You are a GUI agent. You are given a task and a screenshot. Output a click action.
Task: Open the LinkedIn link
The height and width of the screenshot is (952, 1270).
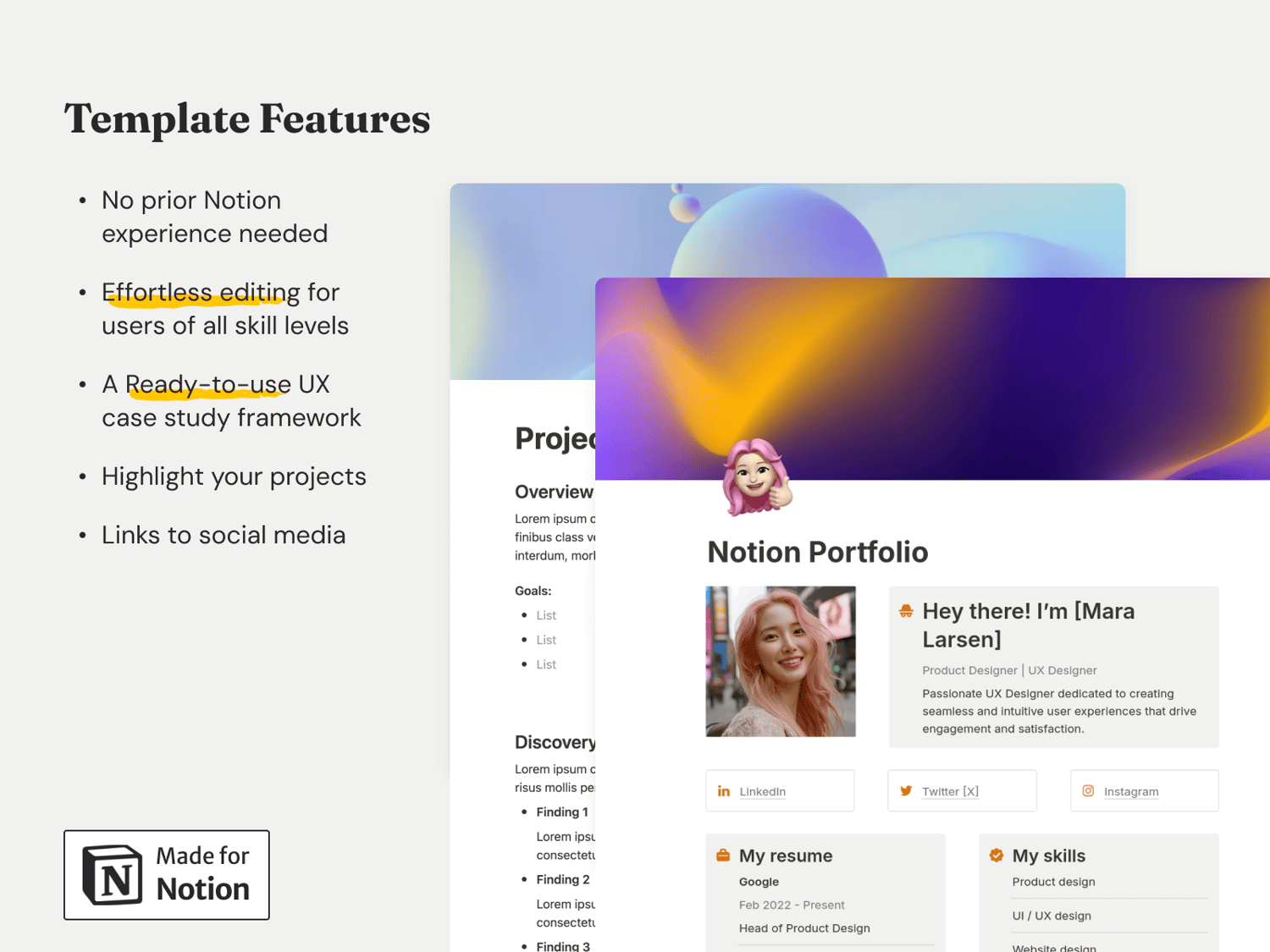point(762,792)
